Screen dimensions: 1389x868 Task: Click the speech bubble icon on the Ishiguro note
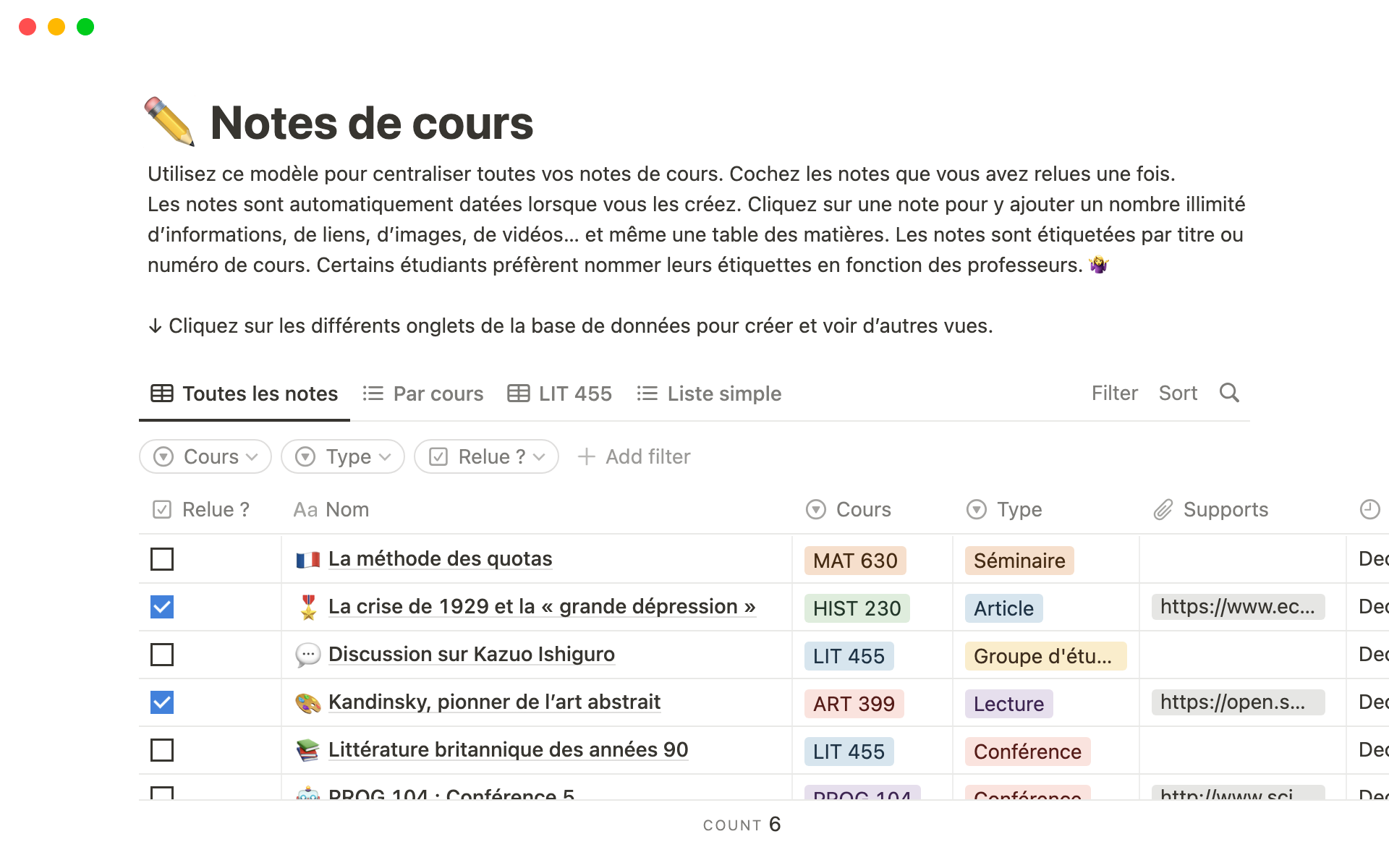pyautogui.click(x=307, y=655)
